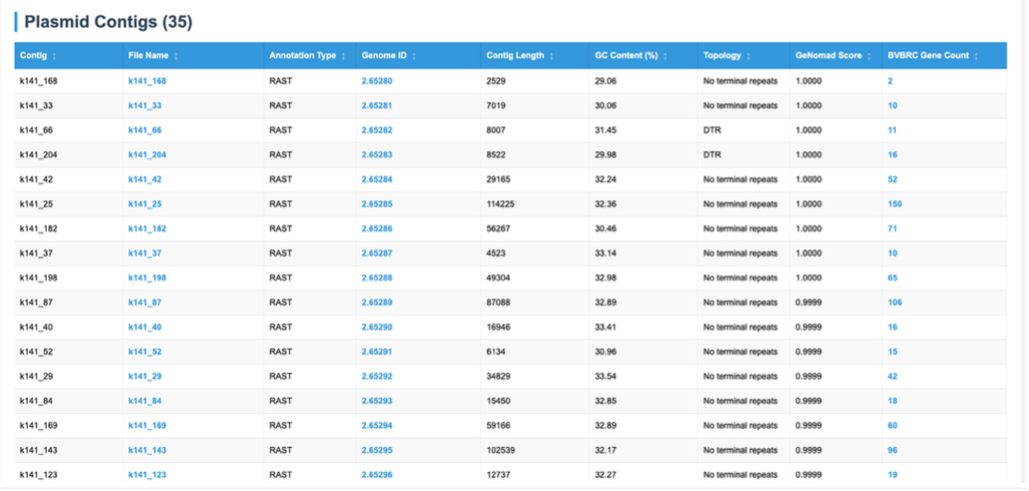Open genome ID 2.65285 link
The image size is (1029, 491).
pyautogui.click(x=377, y=204)
